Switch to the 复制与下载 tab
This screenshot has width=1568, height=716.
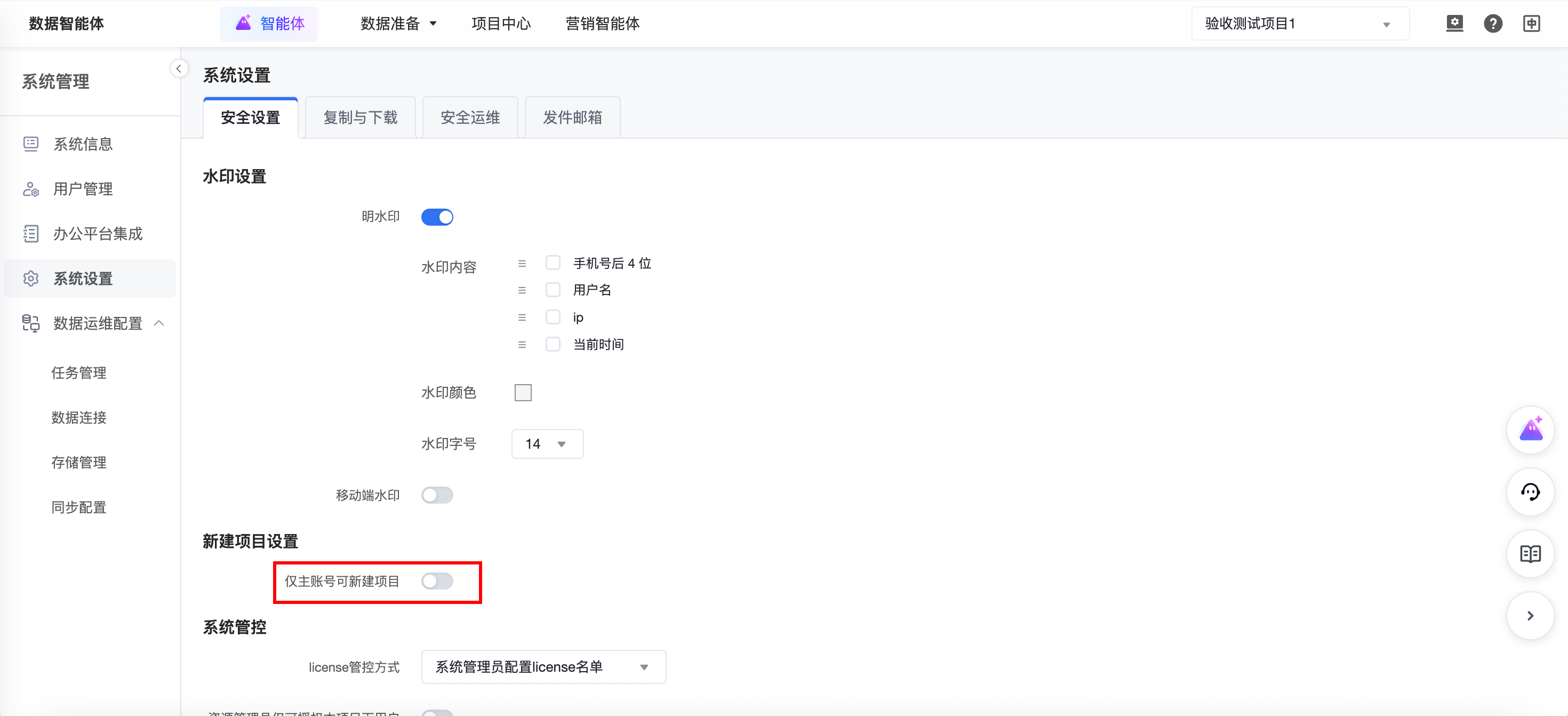coord(360,117)
